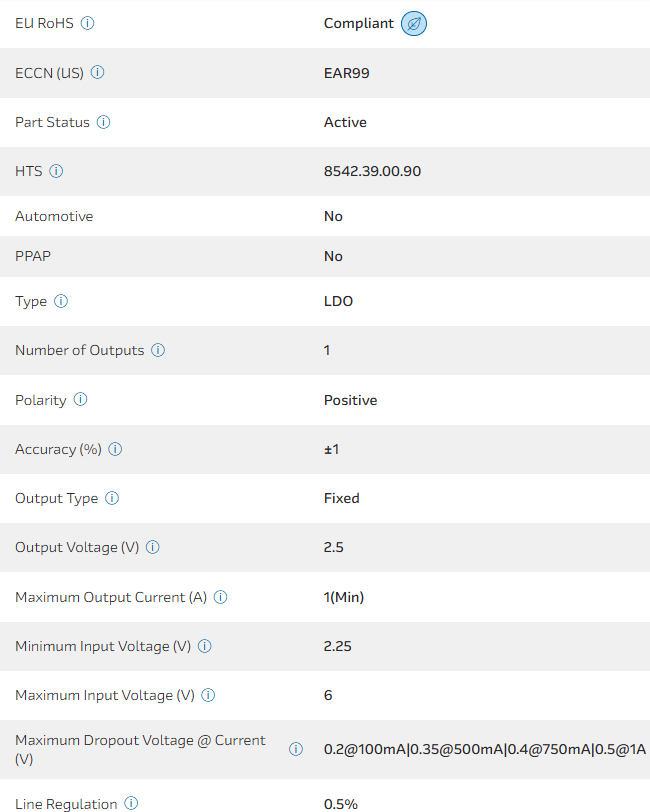Click the green leaf RoHS compliant icon

[414, 23]
